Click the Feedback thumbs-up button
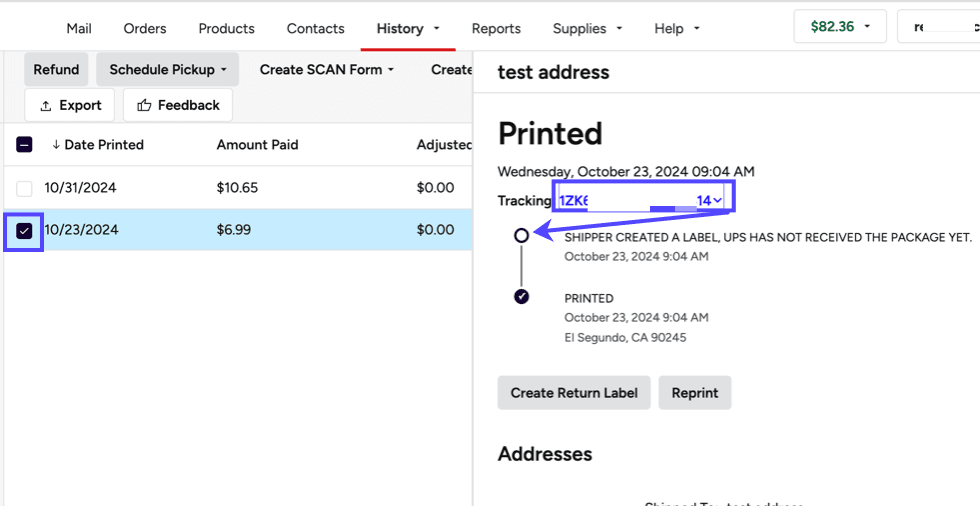The image size is (980, 506). (178, 105)
